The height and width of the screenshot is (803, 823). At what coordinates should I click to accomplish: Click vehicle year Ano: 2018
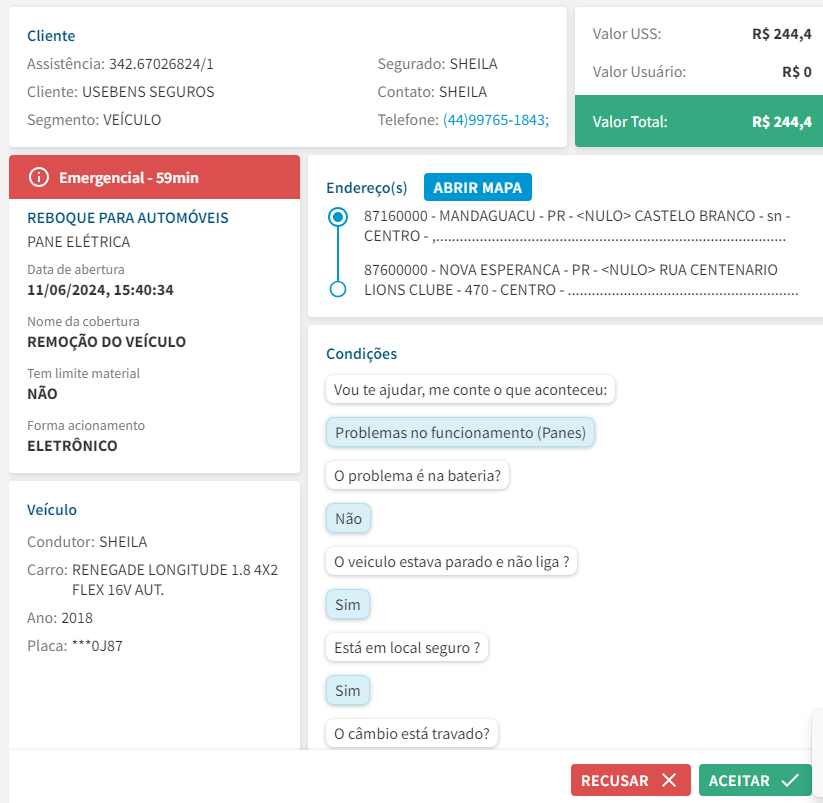(60, 618)
